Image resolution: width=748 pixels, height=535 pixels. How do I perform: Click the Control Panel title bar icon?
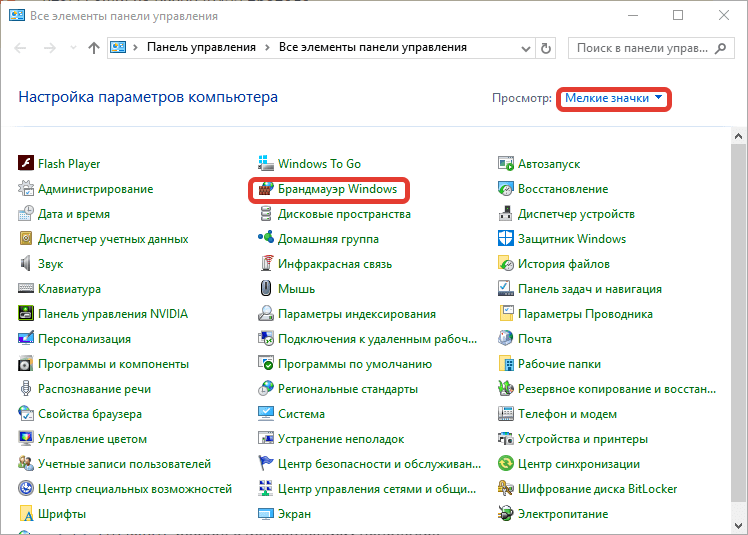(17, 15)
